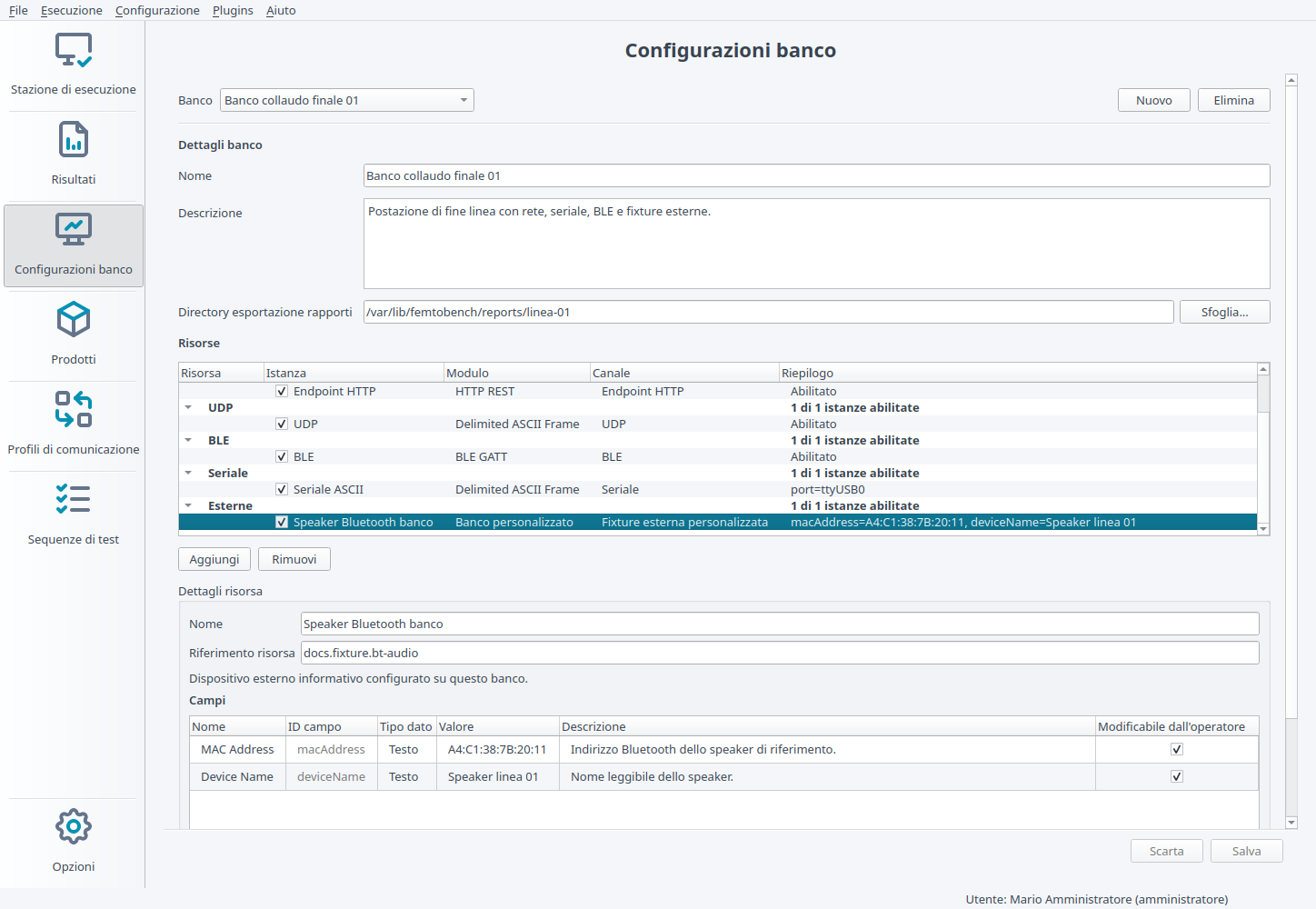Collapse the UDP resource group

click(188, 408)
